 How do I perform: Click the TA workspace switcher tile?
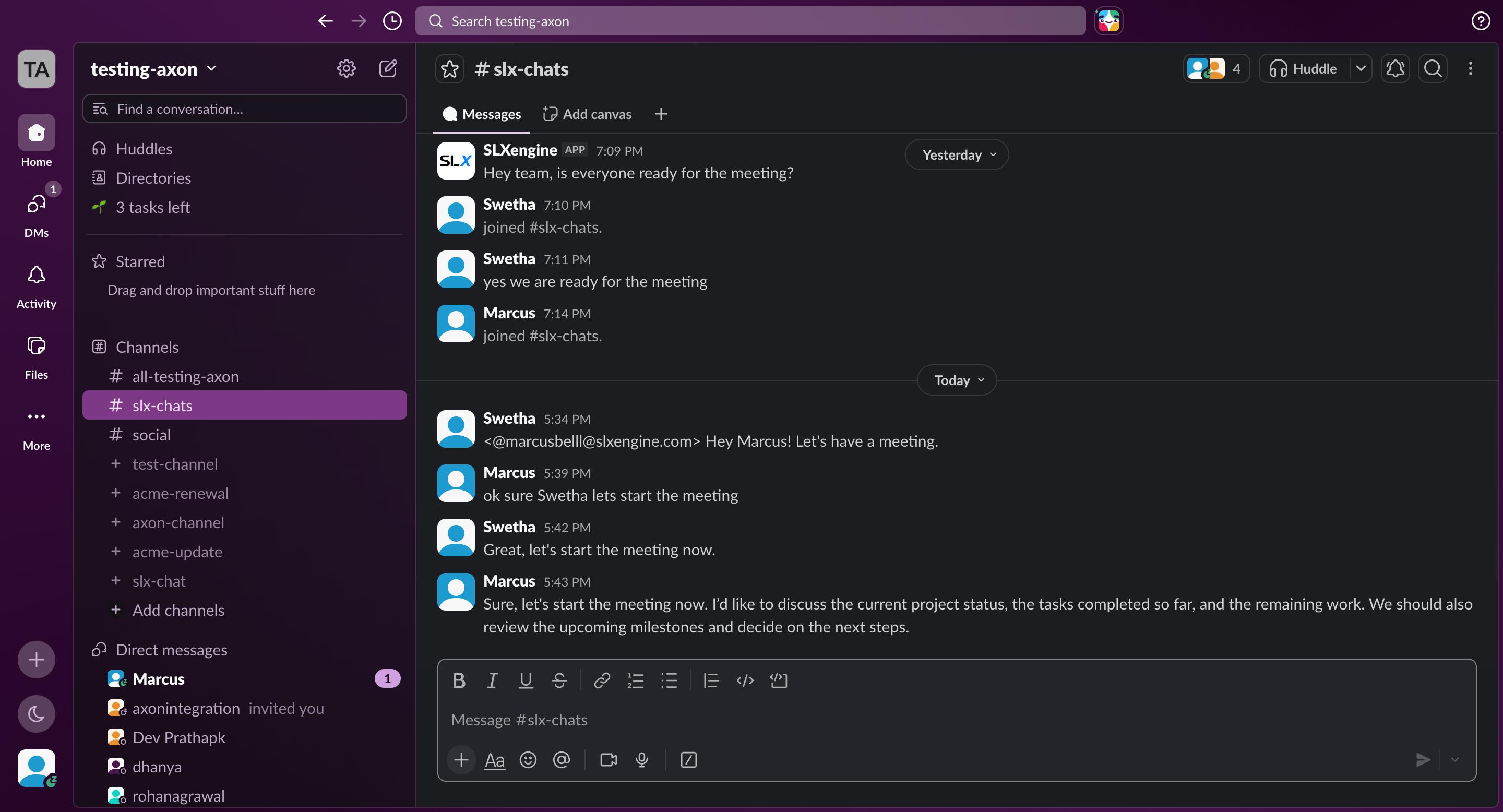36,69
